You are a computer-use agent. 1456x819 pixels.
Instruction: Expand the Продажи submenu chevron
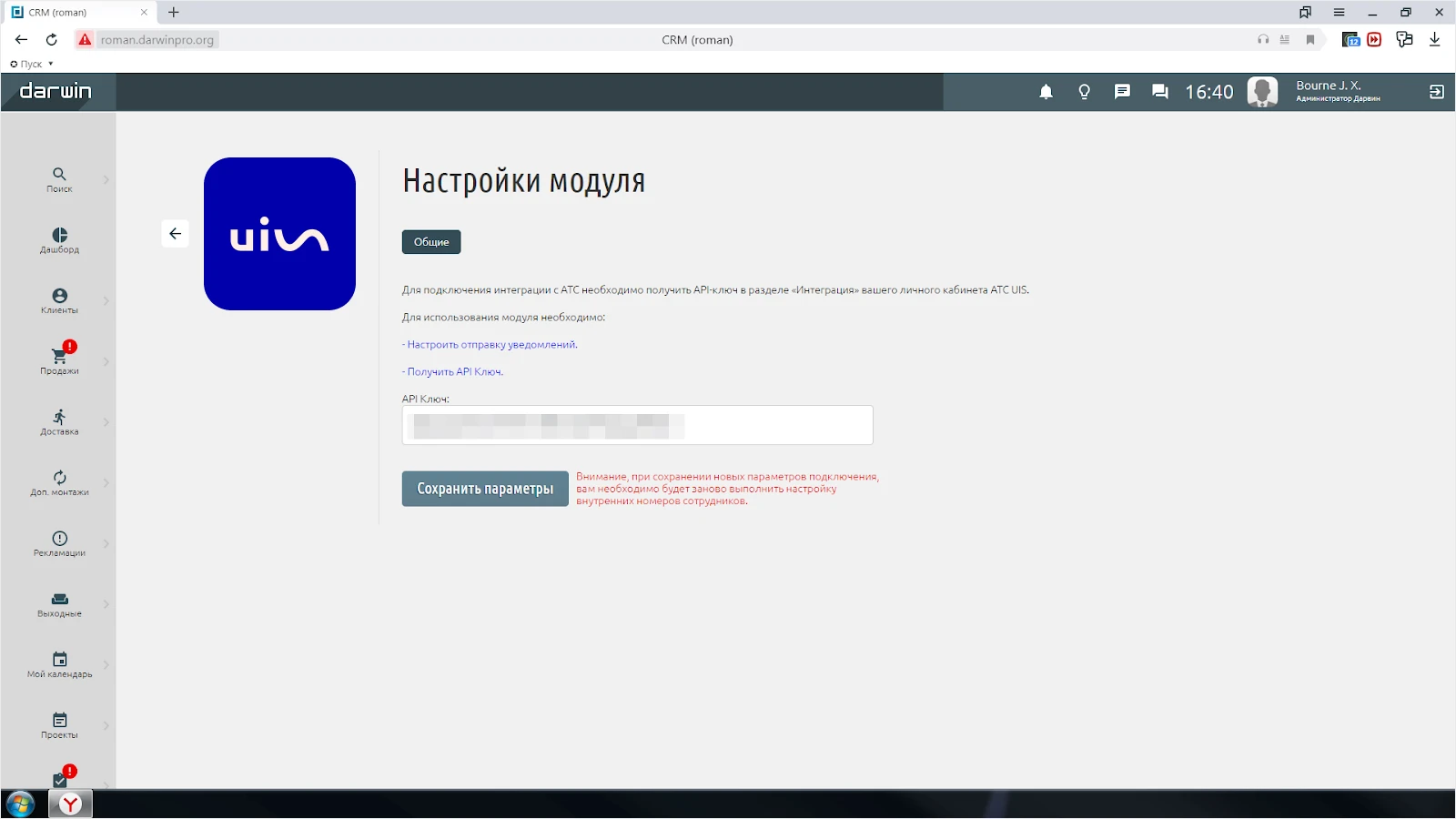coord(106,362)
